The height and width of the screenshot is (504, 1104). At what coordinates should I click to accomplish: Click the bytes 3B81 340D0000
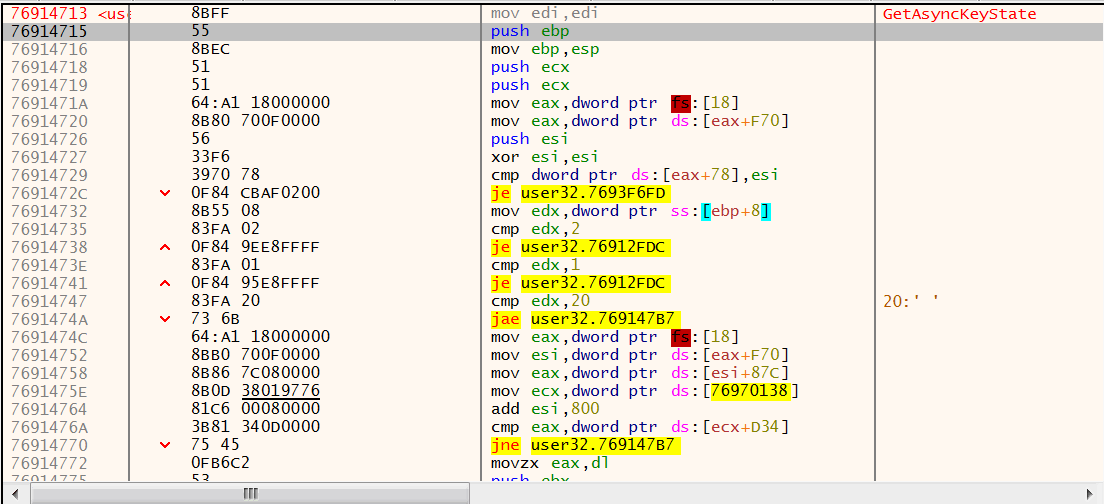pyautogui.click(x=255, y=427)
